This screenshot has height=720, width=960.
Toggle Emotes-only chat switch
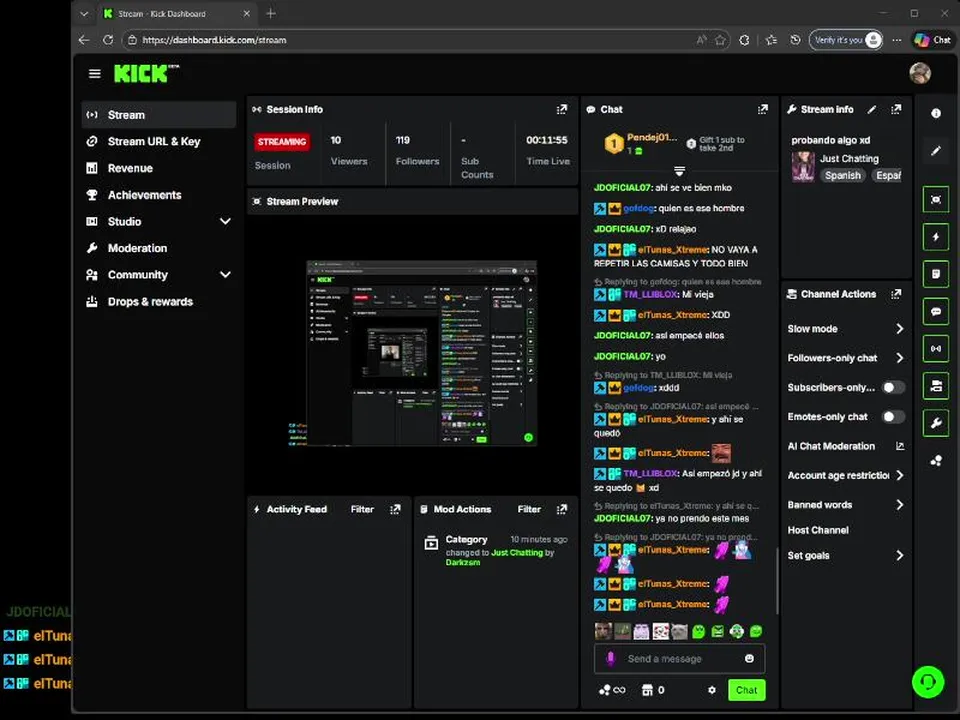click(x=893, y=417)
